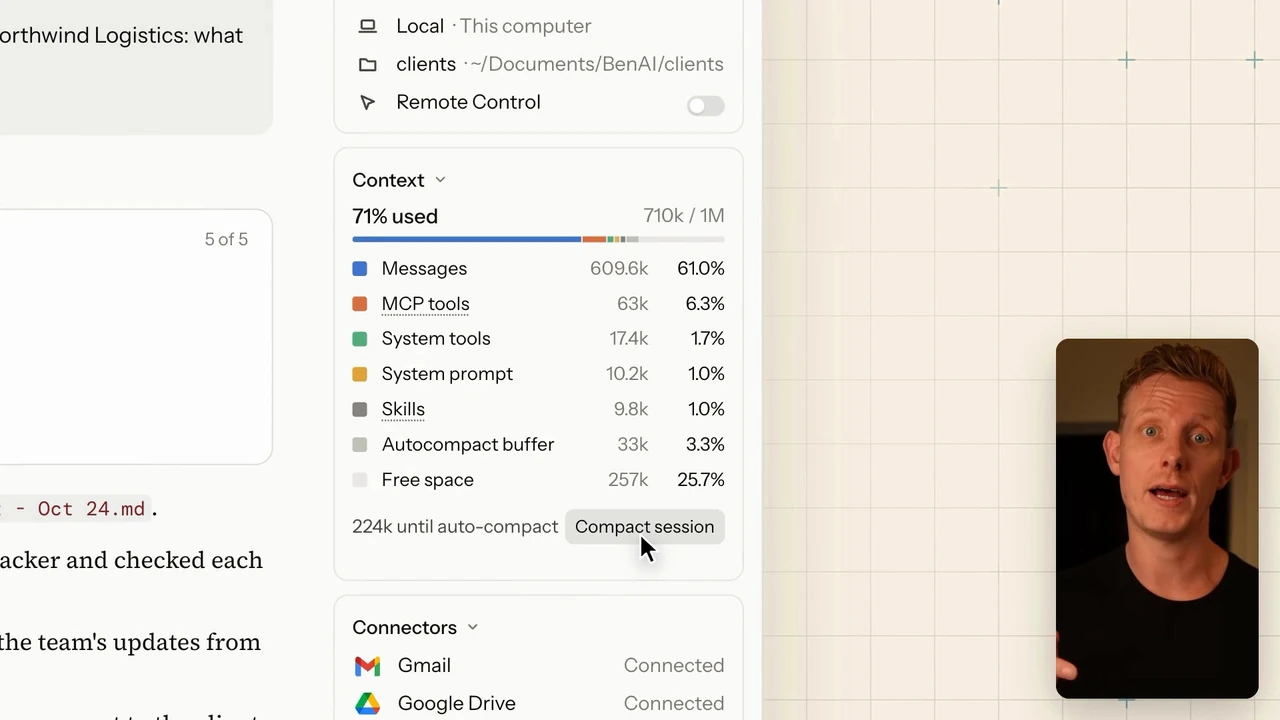1280x720 pixels.
Task: Select the Autocompact buffer row
Action: point(538,445)
